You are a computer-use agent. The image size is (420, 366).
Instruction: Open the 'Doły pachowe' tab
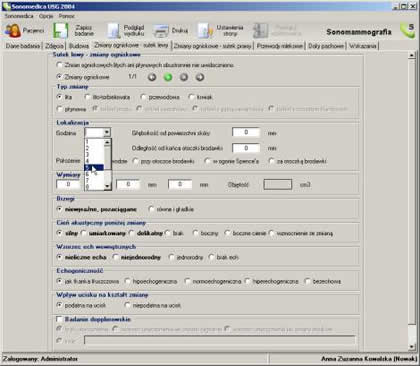326,46
